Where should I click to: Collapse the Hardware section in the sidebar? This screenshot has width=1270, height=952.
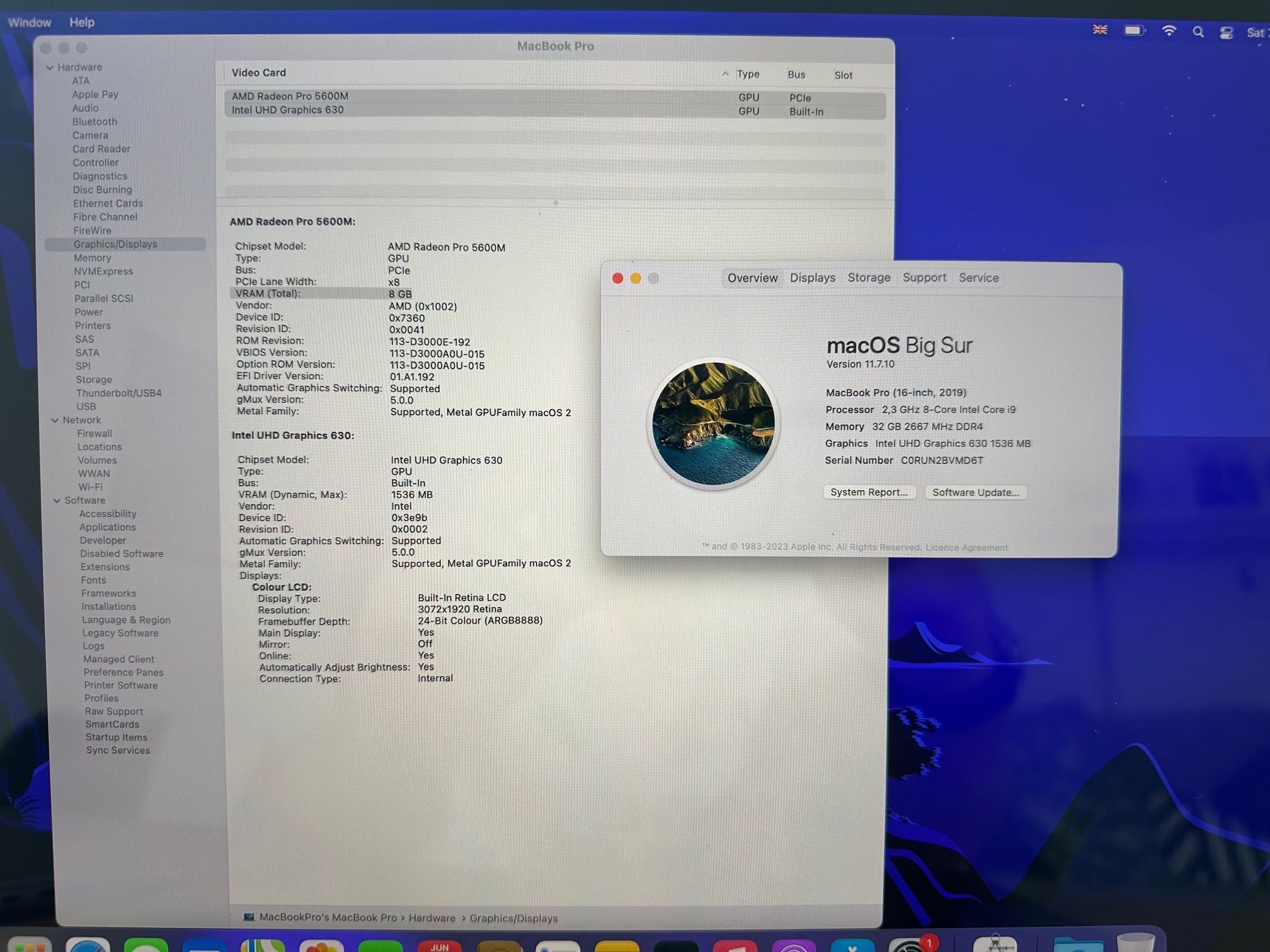pyautogui.click(x=50, y=67)
